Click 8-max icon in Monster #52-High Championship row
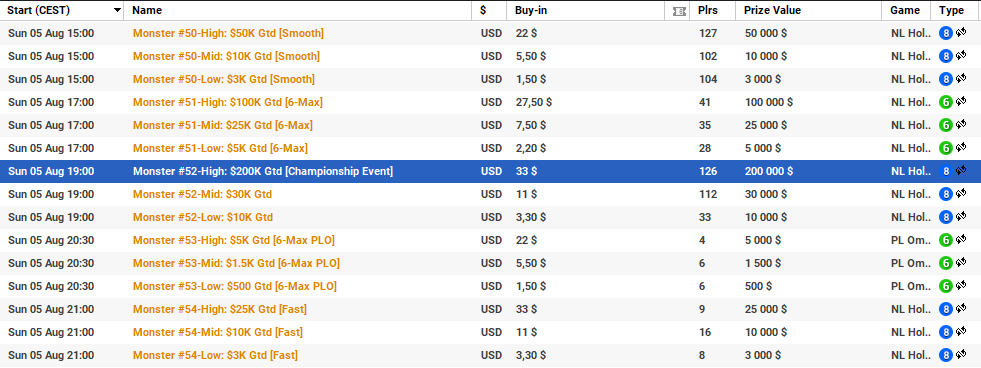This screenshot has width=981, height=368. (945, 171)
